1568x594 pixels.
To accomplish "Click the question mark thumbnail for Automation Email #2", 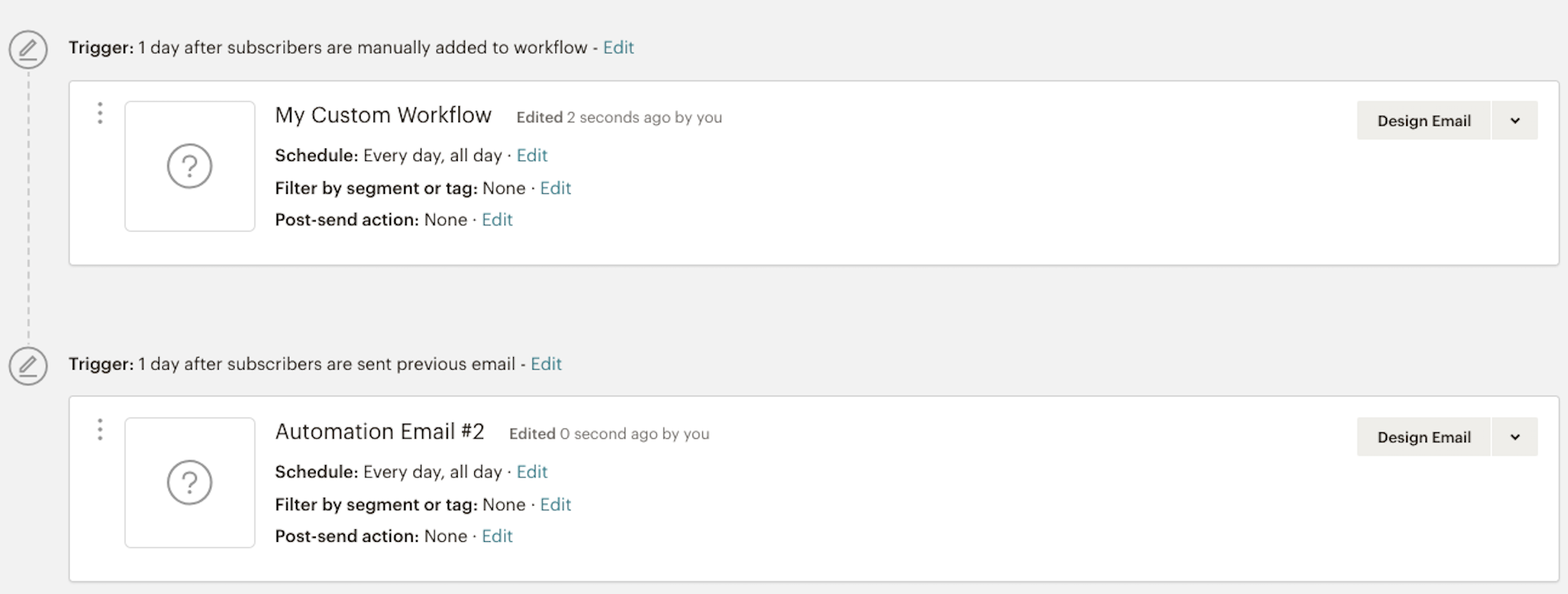I will click(x=190, y=482).
